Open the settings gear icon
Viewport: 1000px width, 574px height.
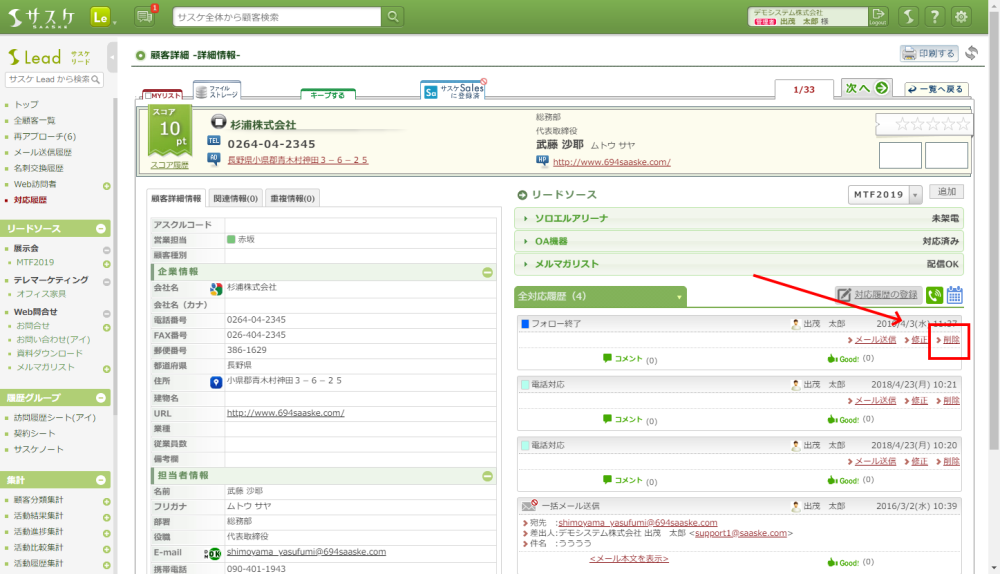pos(962,16)
